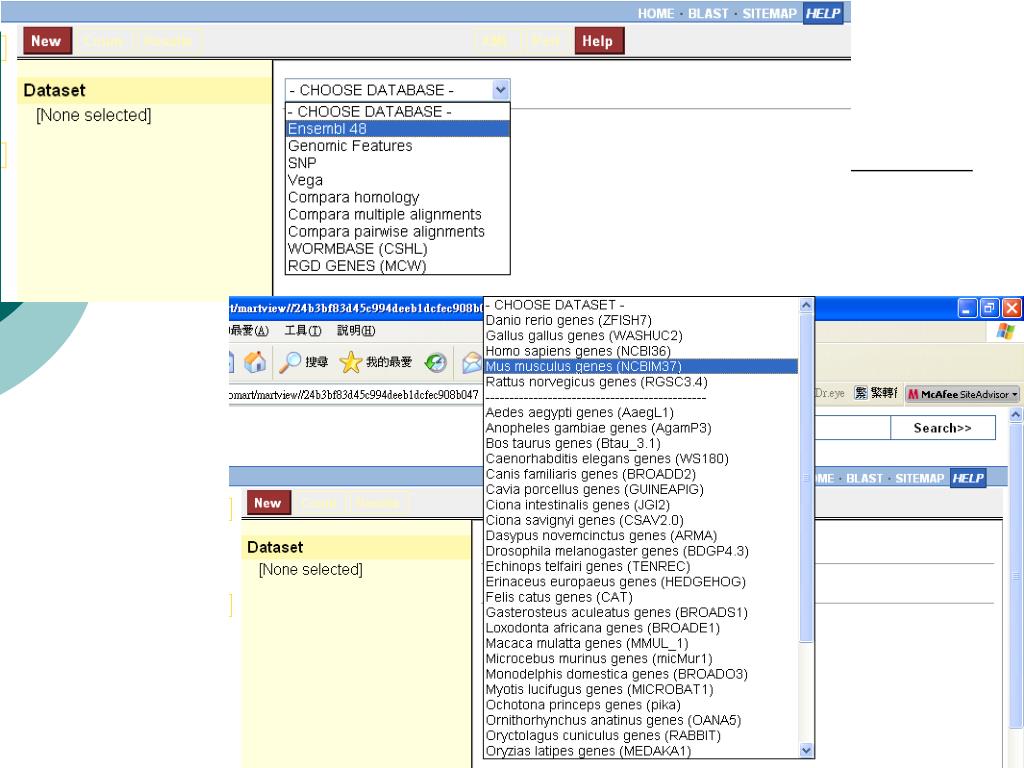The width and height of the screenshot is (1024, 768).
Task: Choose RGD GENES (MCW) database option
Action: [x=398, y=266]
